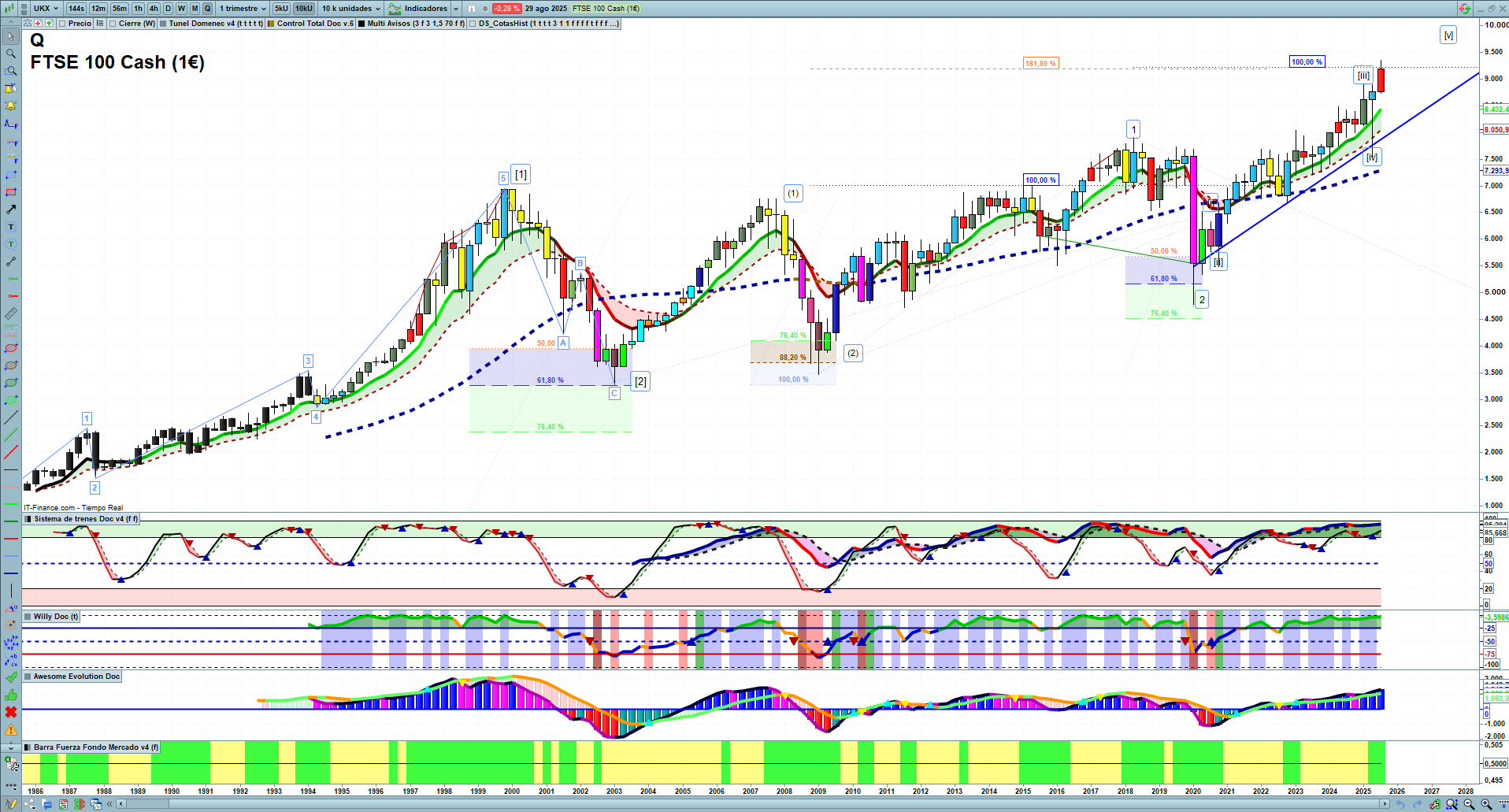Toggle the Precio checkbox

[x=63, y=24]
